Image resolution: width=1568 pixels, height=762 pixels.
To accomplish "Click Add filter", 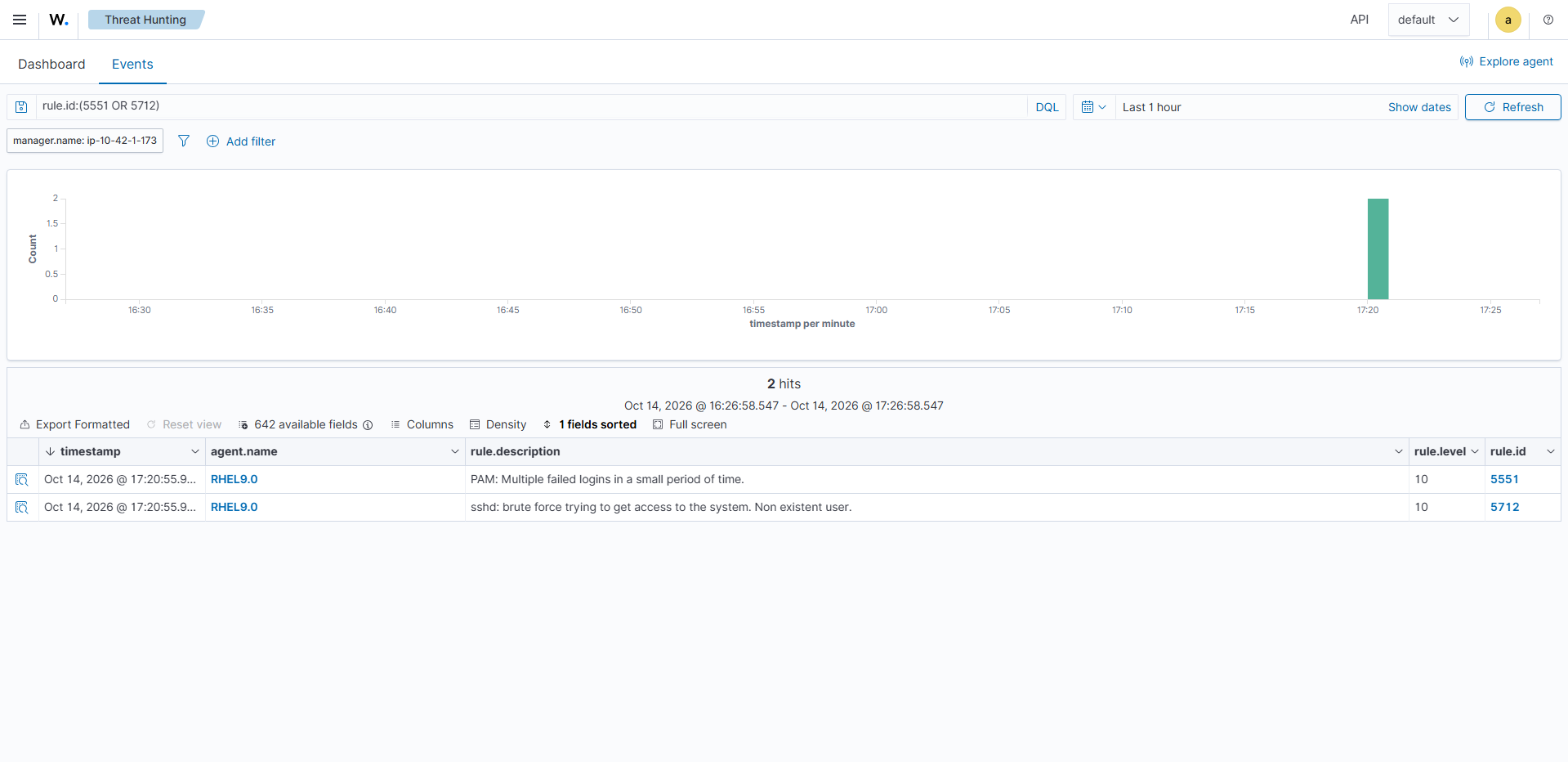I will pyautogui.click(x=241, y=141).
